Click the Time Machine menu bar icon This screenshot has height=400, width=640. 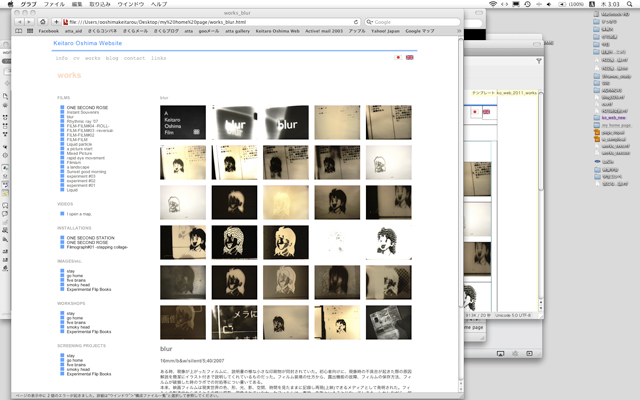point(527,4)
